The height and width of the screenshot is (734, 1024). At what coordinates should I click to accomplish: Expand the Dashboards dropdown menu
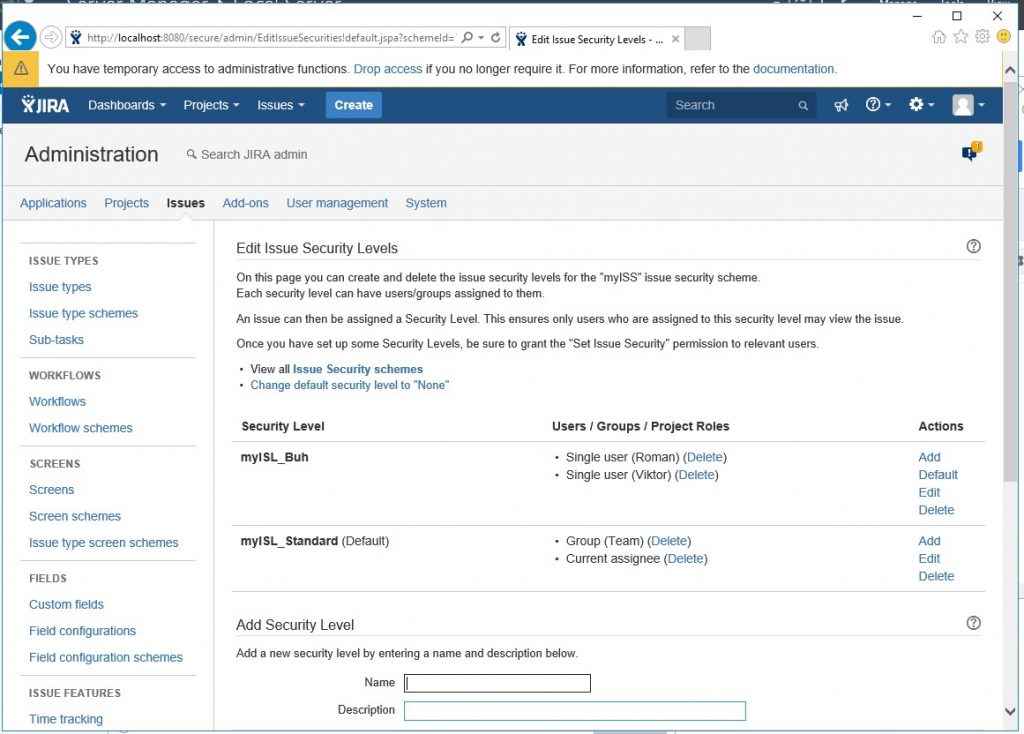coord(127,105)
